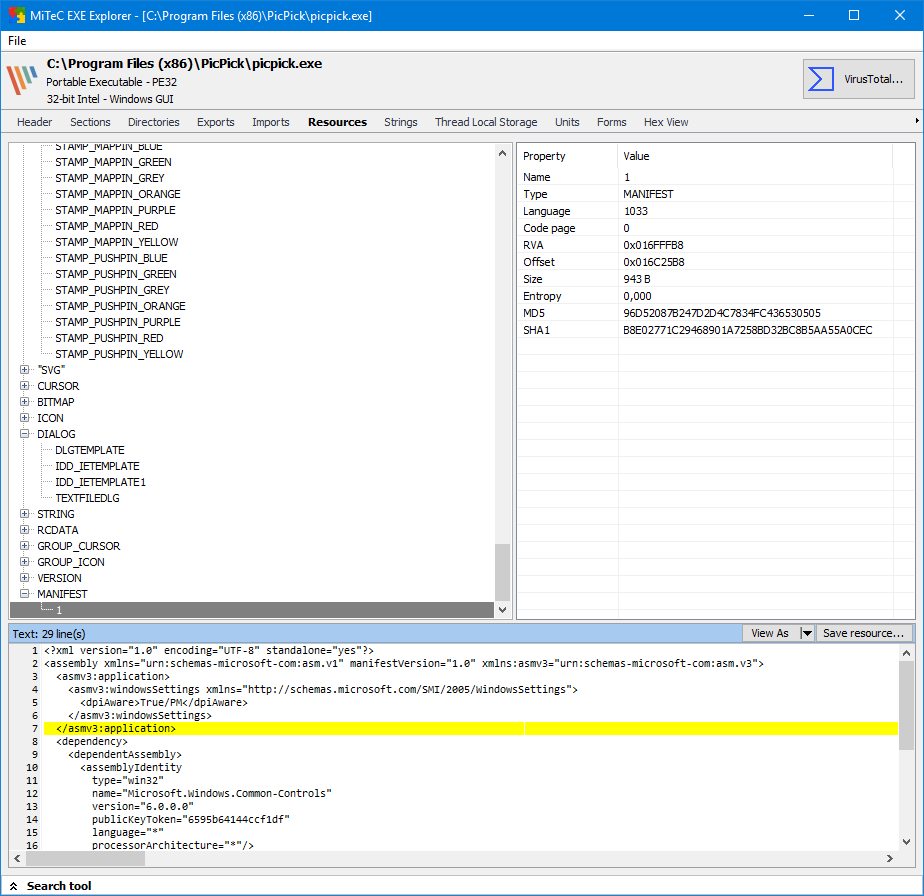Switch to the Strings tab
Image resolution: width=924 pixels, height=896 pixels.
point(401,122)
